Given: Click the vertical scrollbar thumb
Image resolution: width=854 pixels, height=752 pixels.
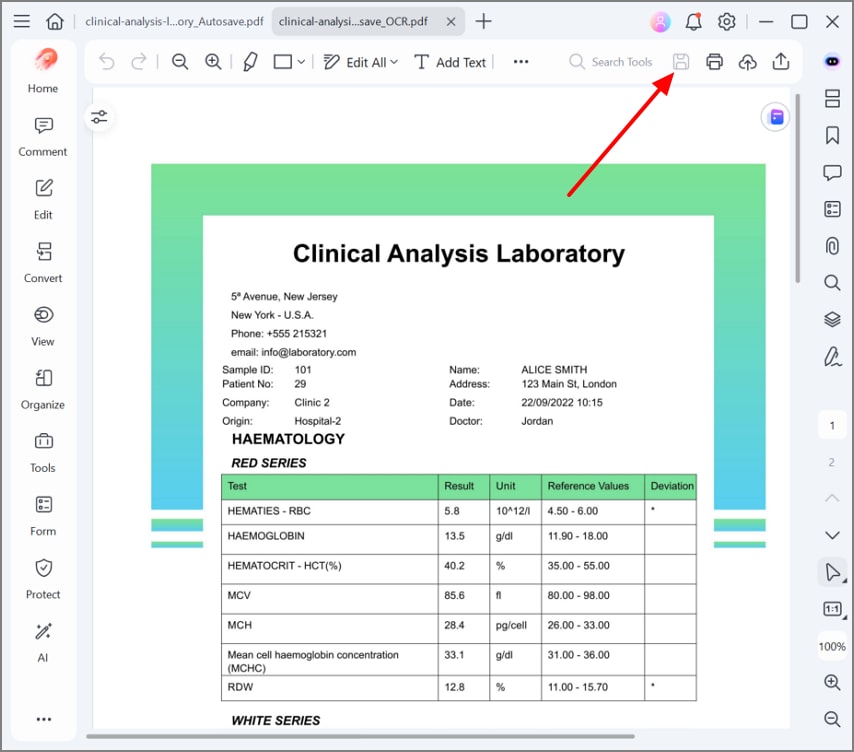Looking at the screenshot, I should [x=797, y=188].
